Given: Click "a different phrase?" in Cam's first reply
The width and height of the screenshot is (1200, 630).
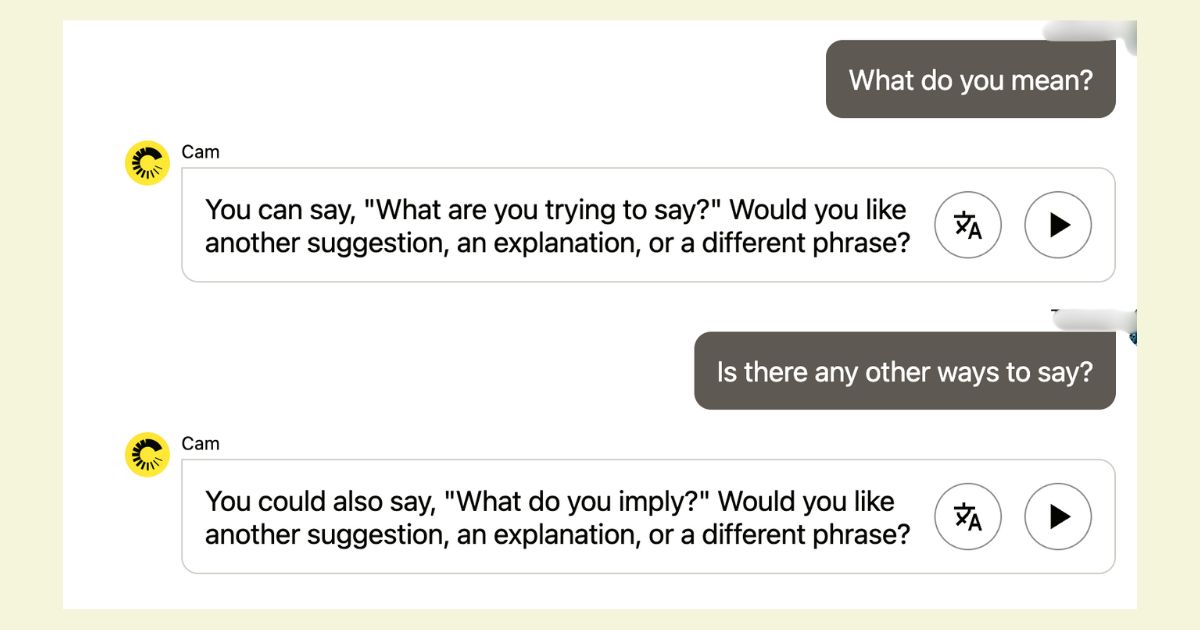Looking at the screenshot, I should (x=793, y=244).
